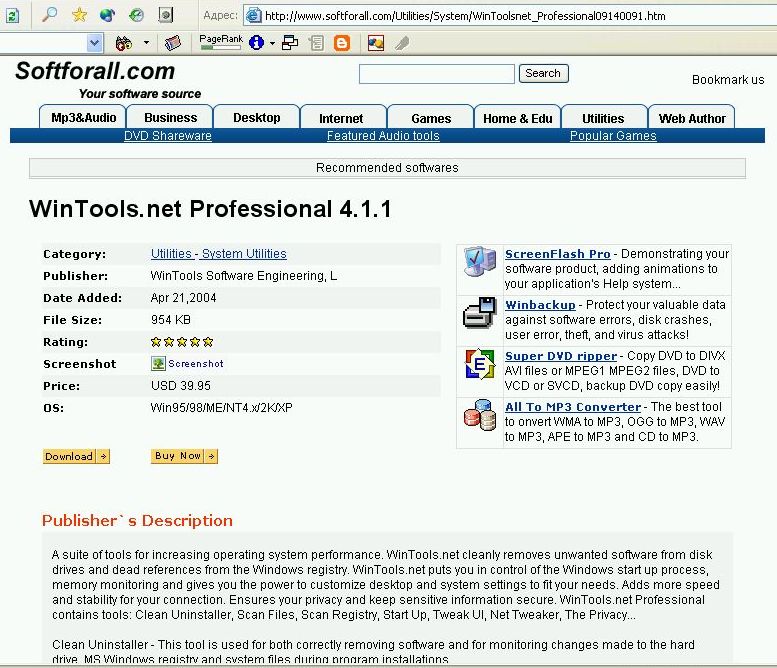Click the All To MP3 Converter icon

(480, 415)
